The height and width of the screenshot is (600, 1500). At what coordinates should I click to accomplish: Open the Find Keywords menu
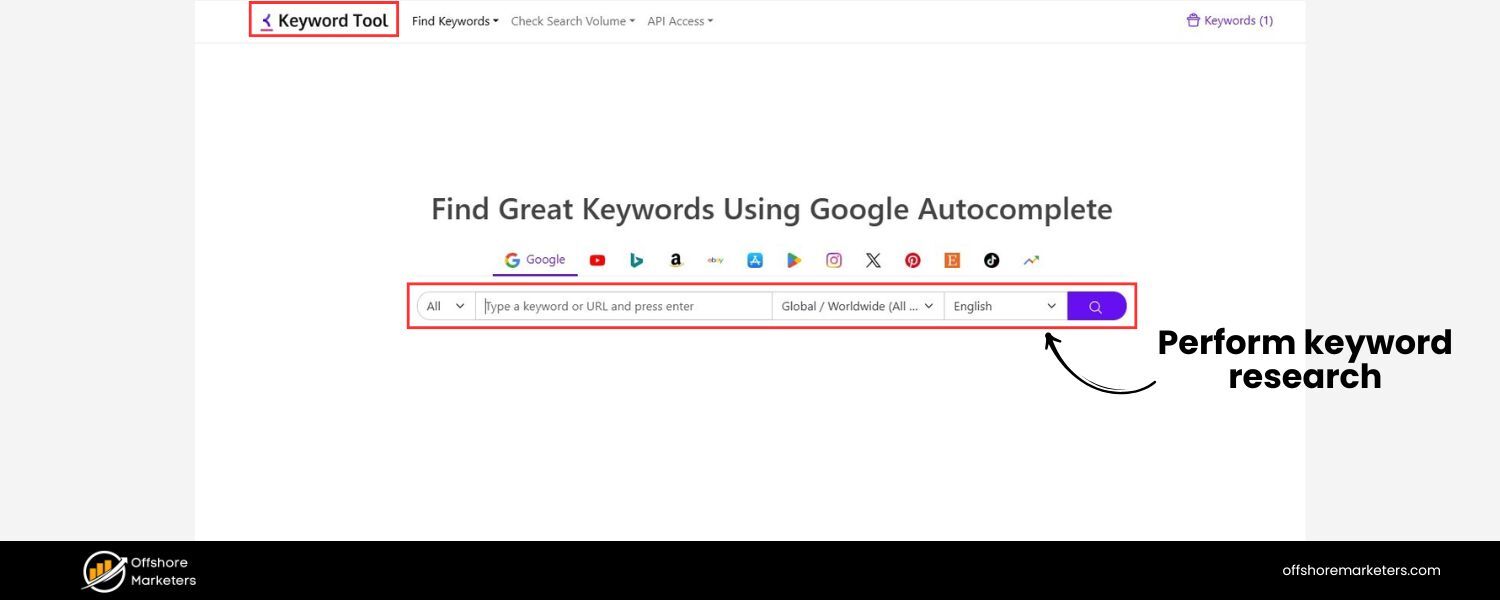[x=455, y=20]
